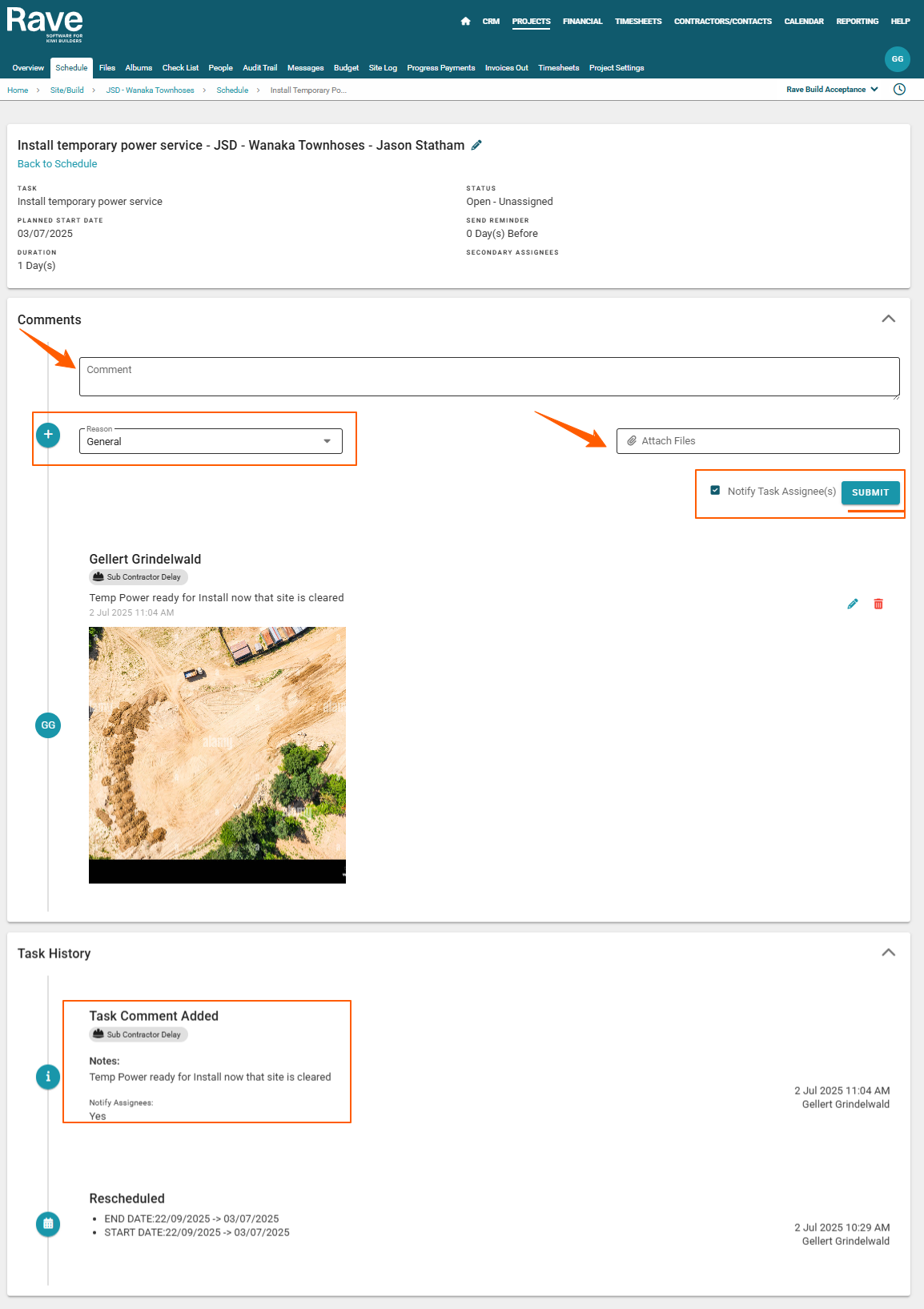Switch to the Budget tab

tap(346, 68)
